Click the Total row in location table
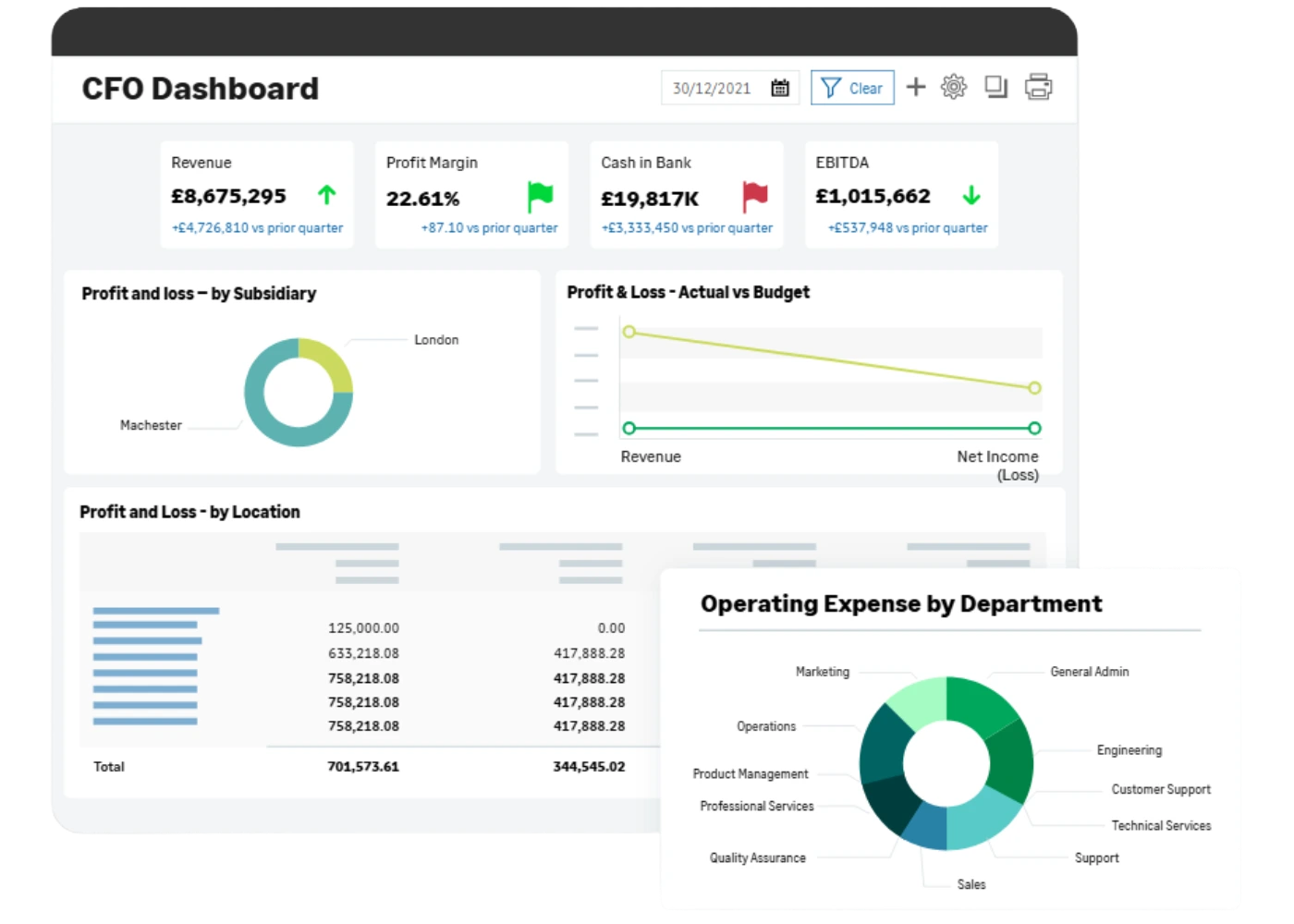Image resolution: width=1294 pixels, height=924 pixels. click(x=362, y=767)
